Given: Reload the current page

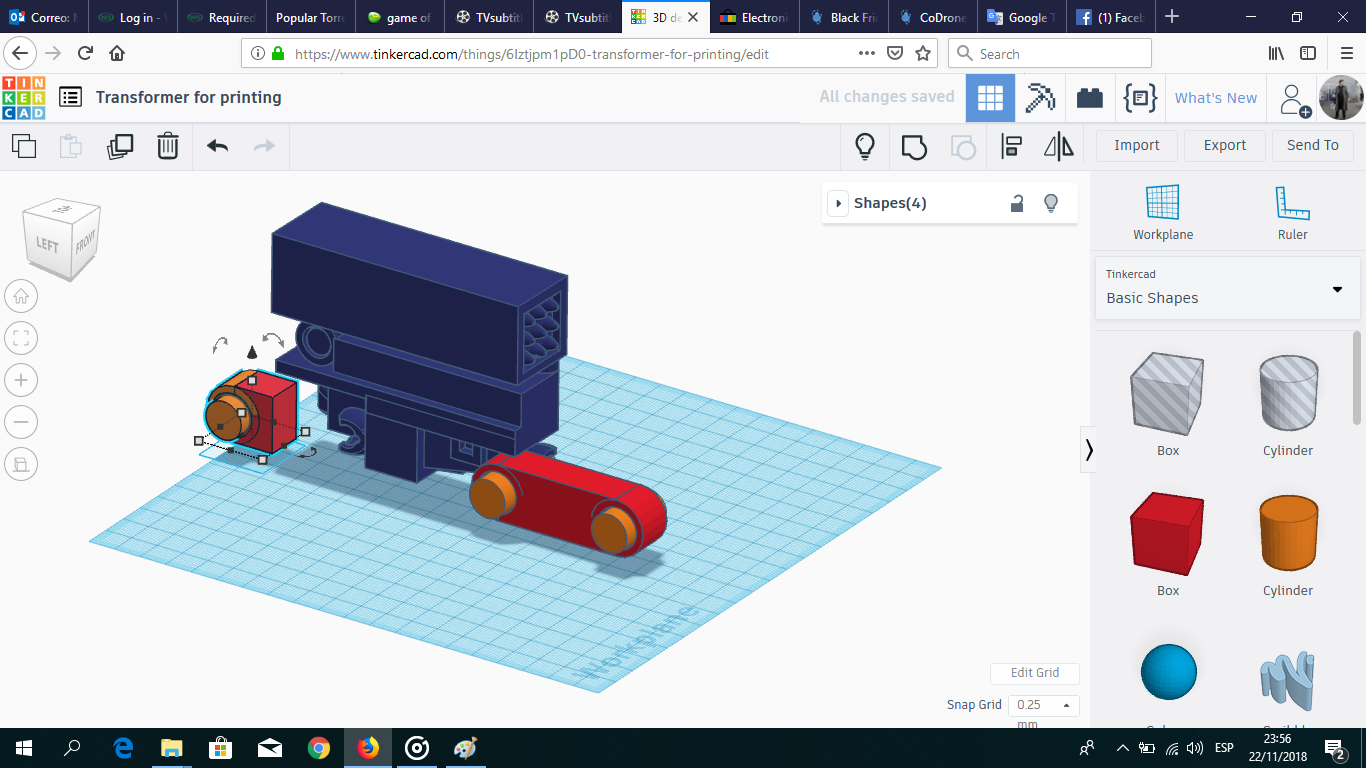Looking at the screenshot, I should pos(85,53).
